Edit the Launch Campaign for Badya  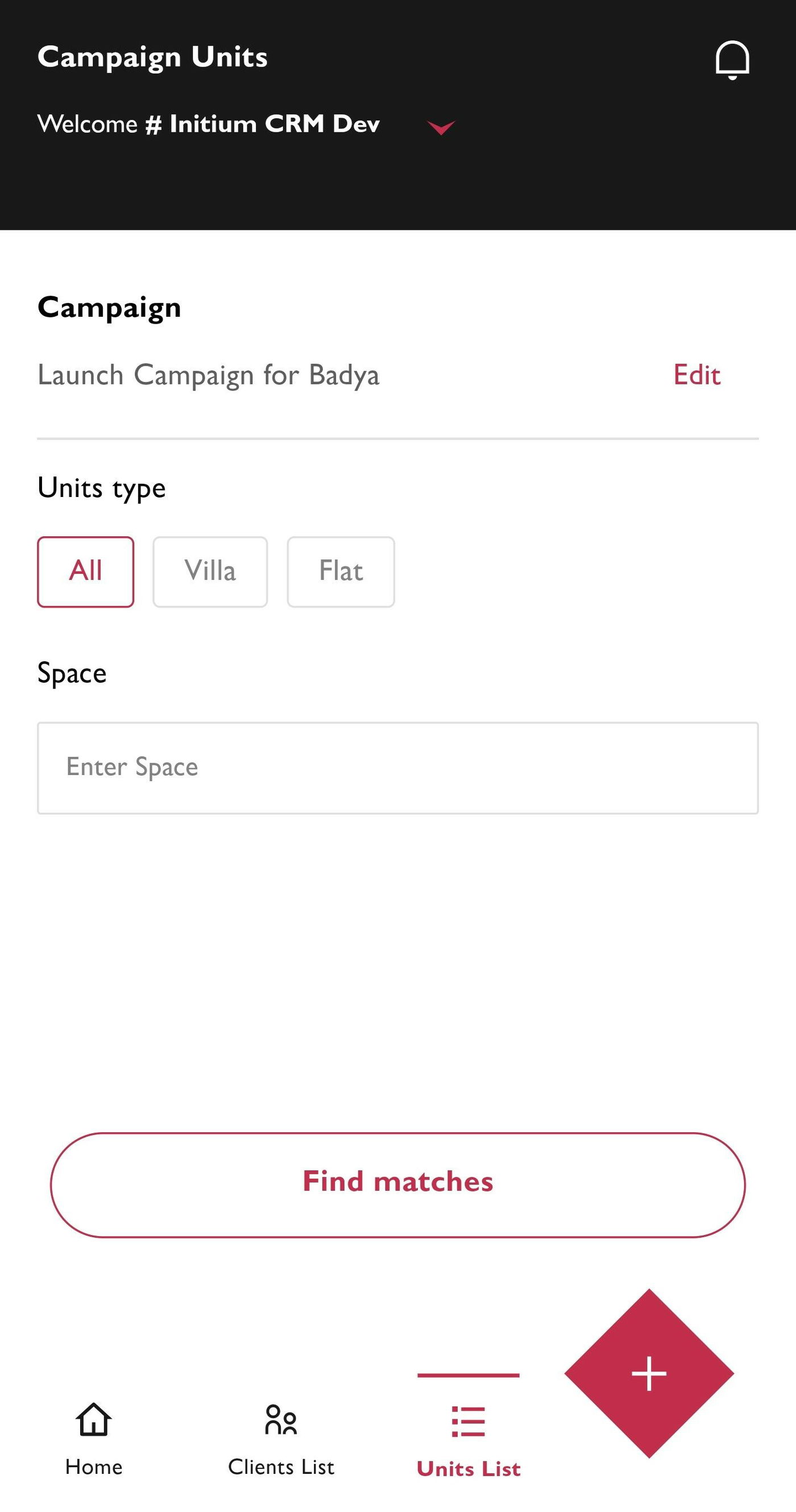(696, 375)
